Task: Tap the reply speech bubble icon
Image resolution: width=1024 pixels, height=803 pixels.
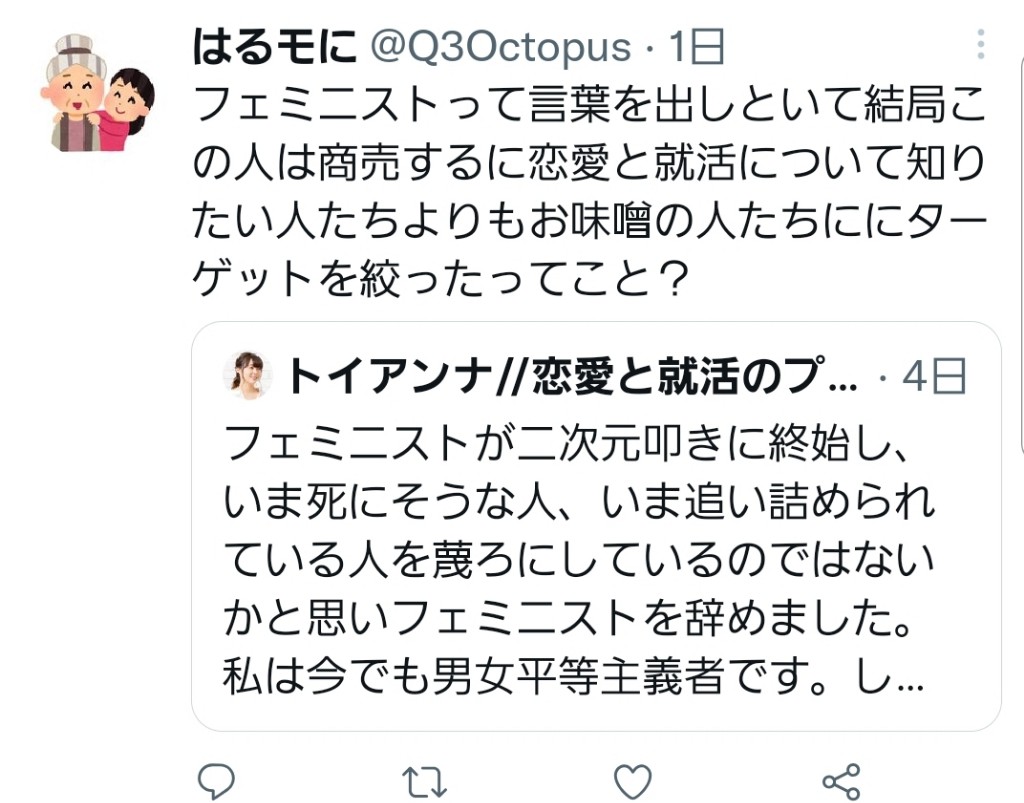Action: coord(216,781)
